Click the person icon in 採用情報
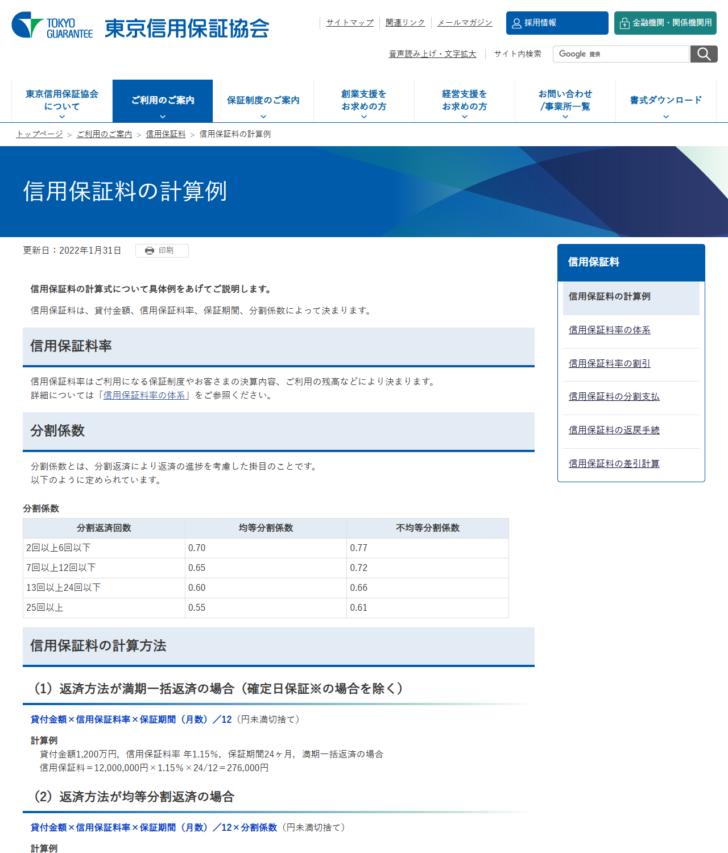The height and width of the screenshot is (853, 728). click(516, 23)
